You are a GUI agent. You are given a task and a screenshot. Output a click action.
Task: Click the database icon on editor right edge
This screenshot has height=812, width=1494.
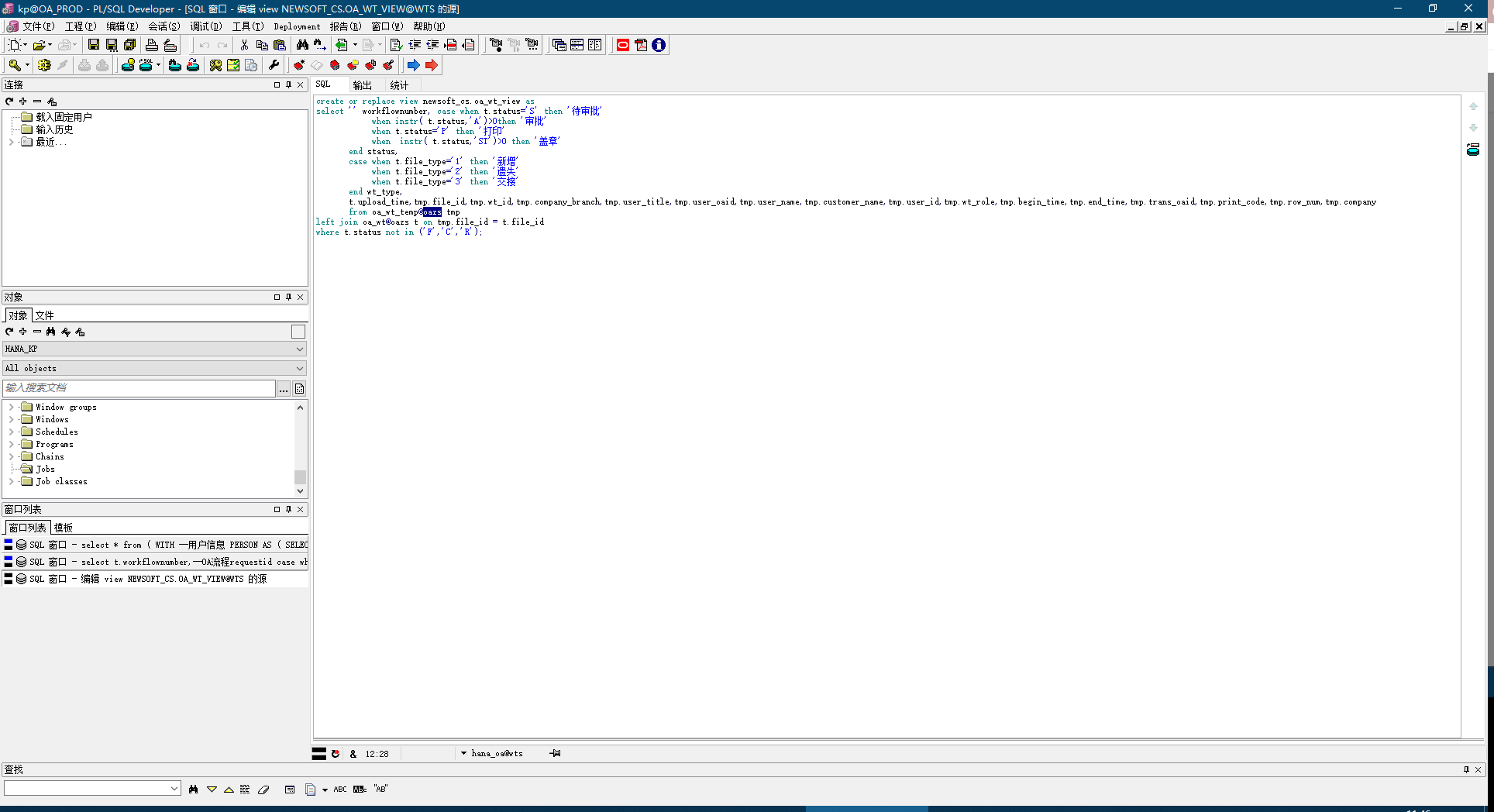(x=1473, y=150)
